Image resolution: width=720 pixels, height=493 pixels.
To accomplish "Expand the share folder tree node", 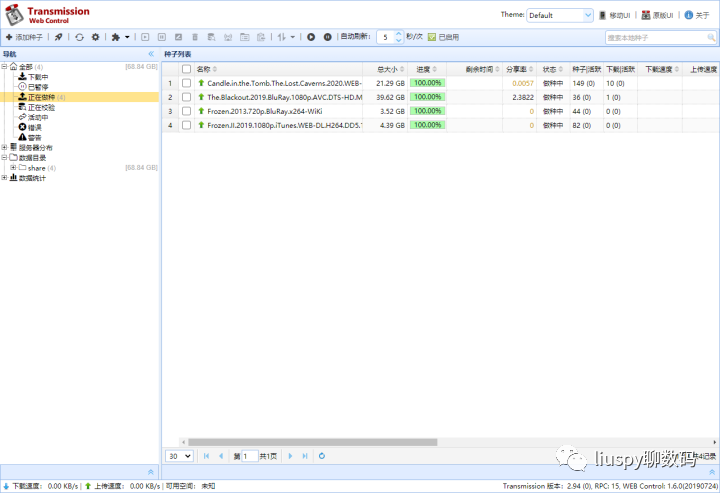I will [13, 168].
